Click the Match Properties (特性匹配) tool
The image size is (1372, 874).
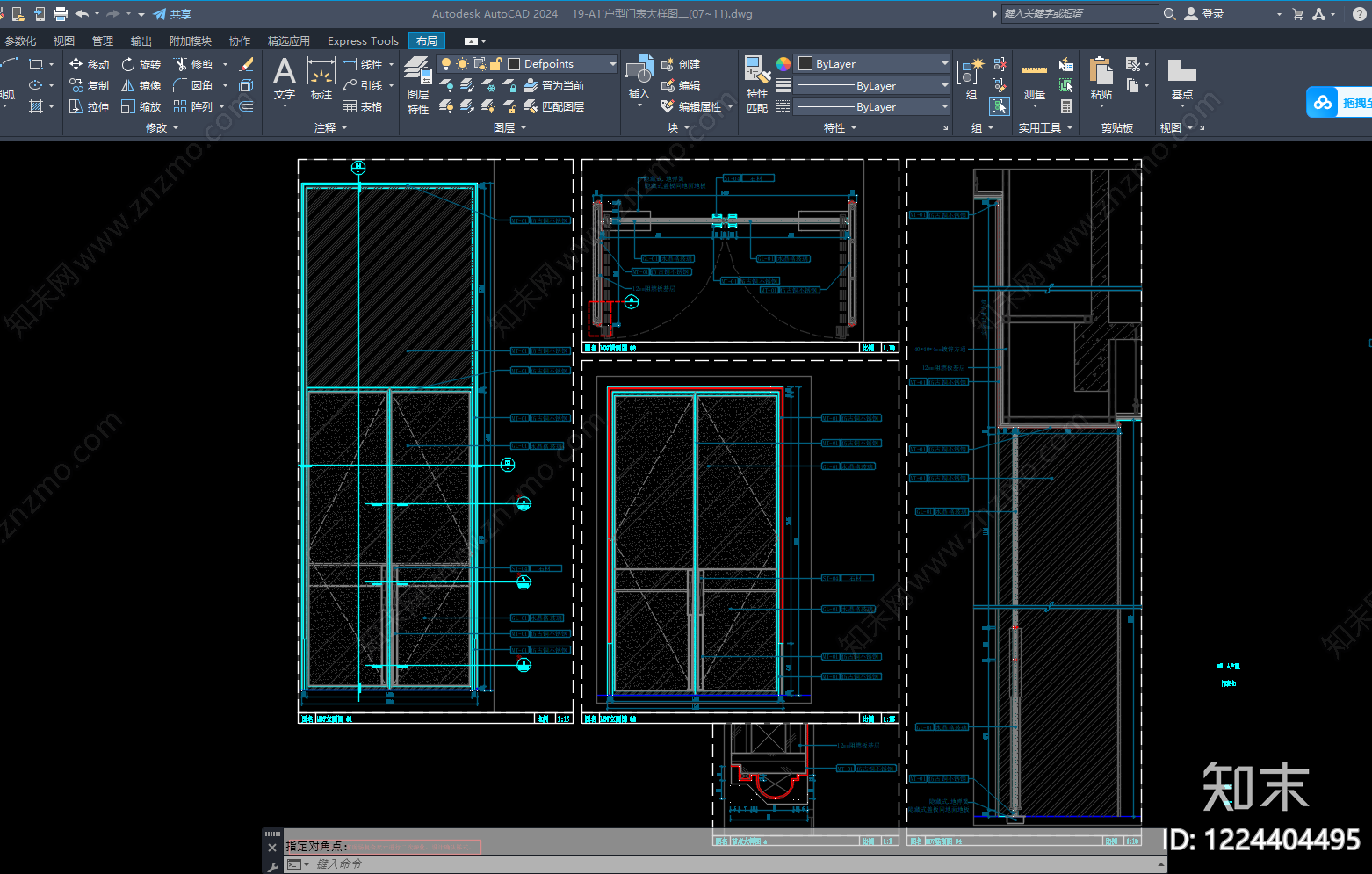(x=757, y=85)
